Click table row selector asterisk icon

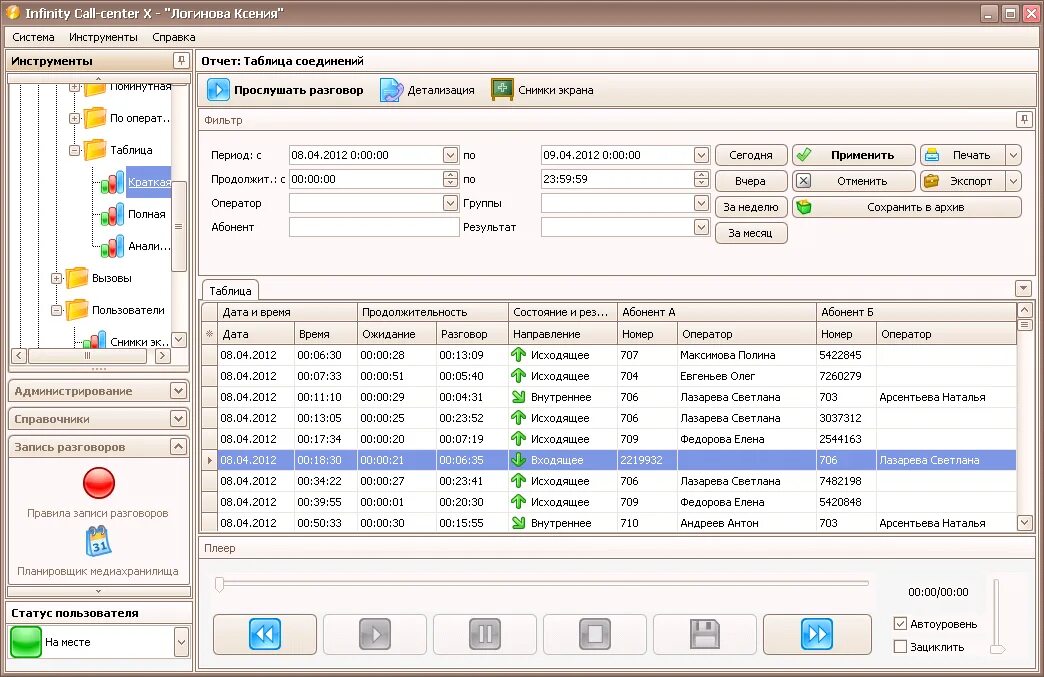(x=210, y=334)
